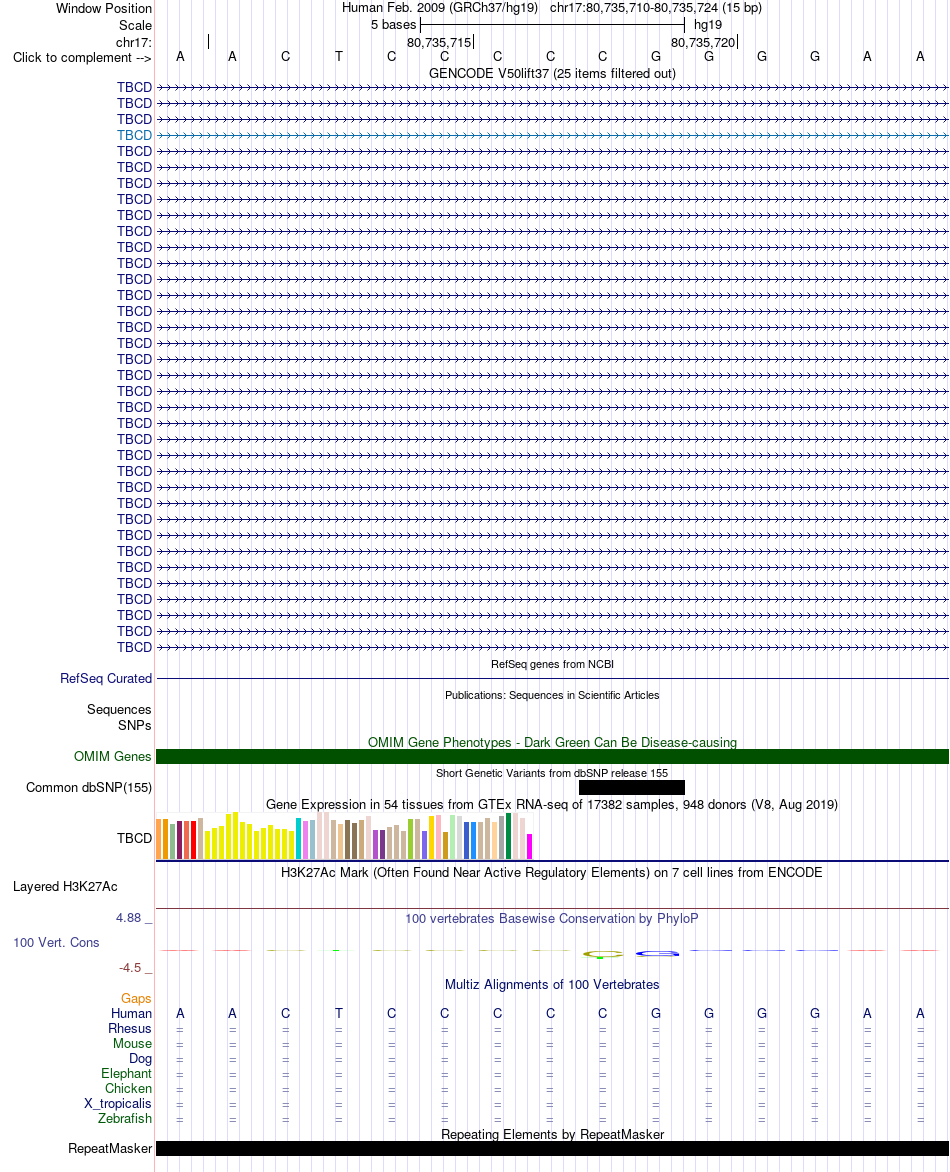Click the dark green OMIM gene bar
950x1172 pixels.
click(x=552, y=756)
